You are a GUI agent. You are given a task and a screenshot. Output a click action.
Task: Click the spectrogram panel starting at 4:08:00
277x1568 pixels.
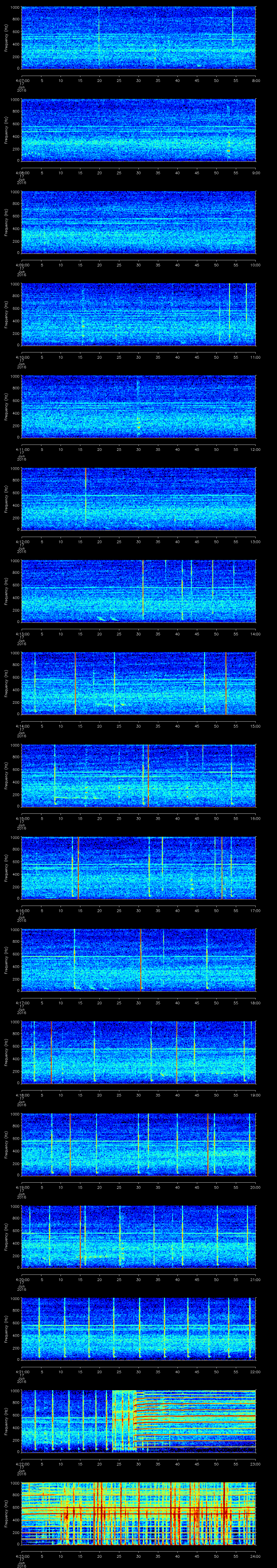click(x=139, y=130)
